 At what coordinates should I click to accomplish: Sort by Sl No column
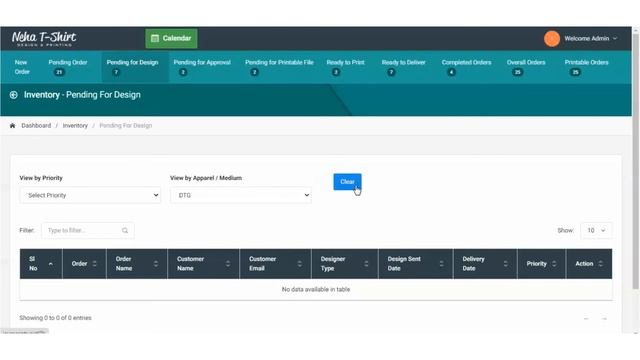coord(41,264)
